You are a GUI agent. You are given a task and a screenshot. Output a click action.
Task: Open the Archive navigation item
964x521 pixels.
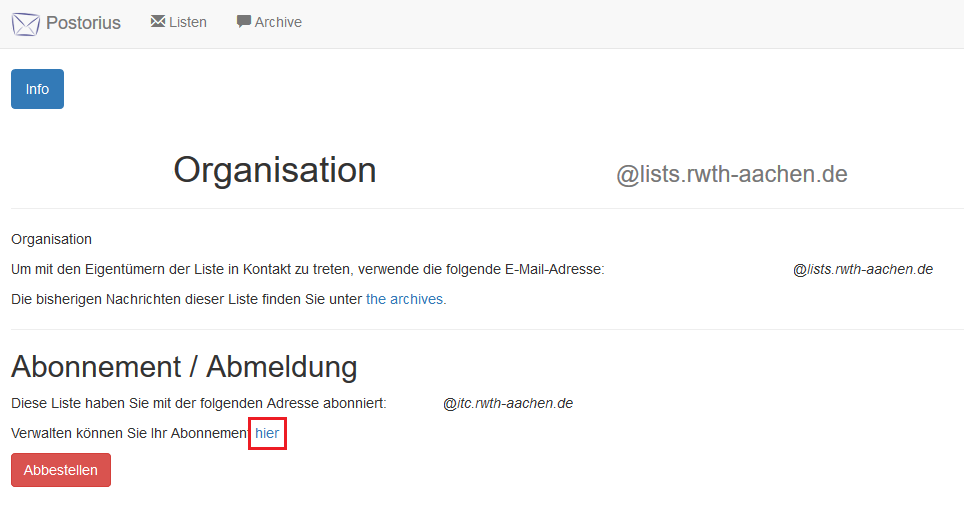point(277,22)
